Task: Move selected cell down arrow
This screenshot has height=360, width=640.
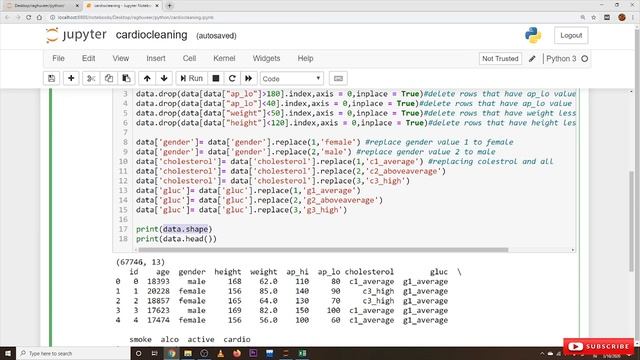Action: pos(164,78)
